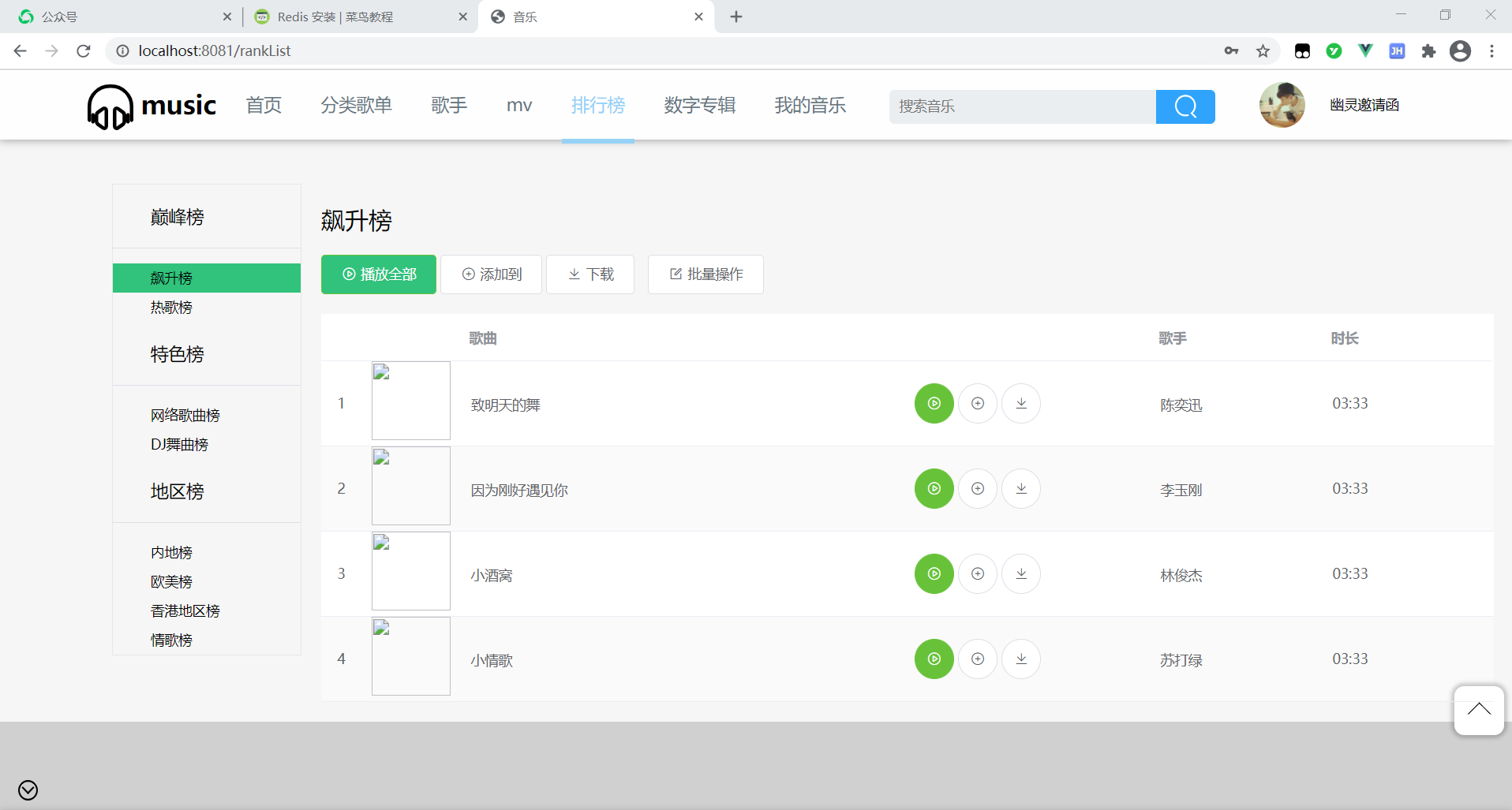Screen dimensions: 1512x810
Task: Open 歌手 navigation item
Action: (x=449, y=105)
